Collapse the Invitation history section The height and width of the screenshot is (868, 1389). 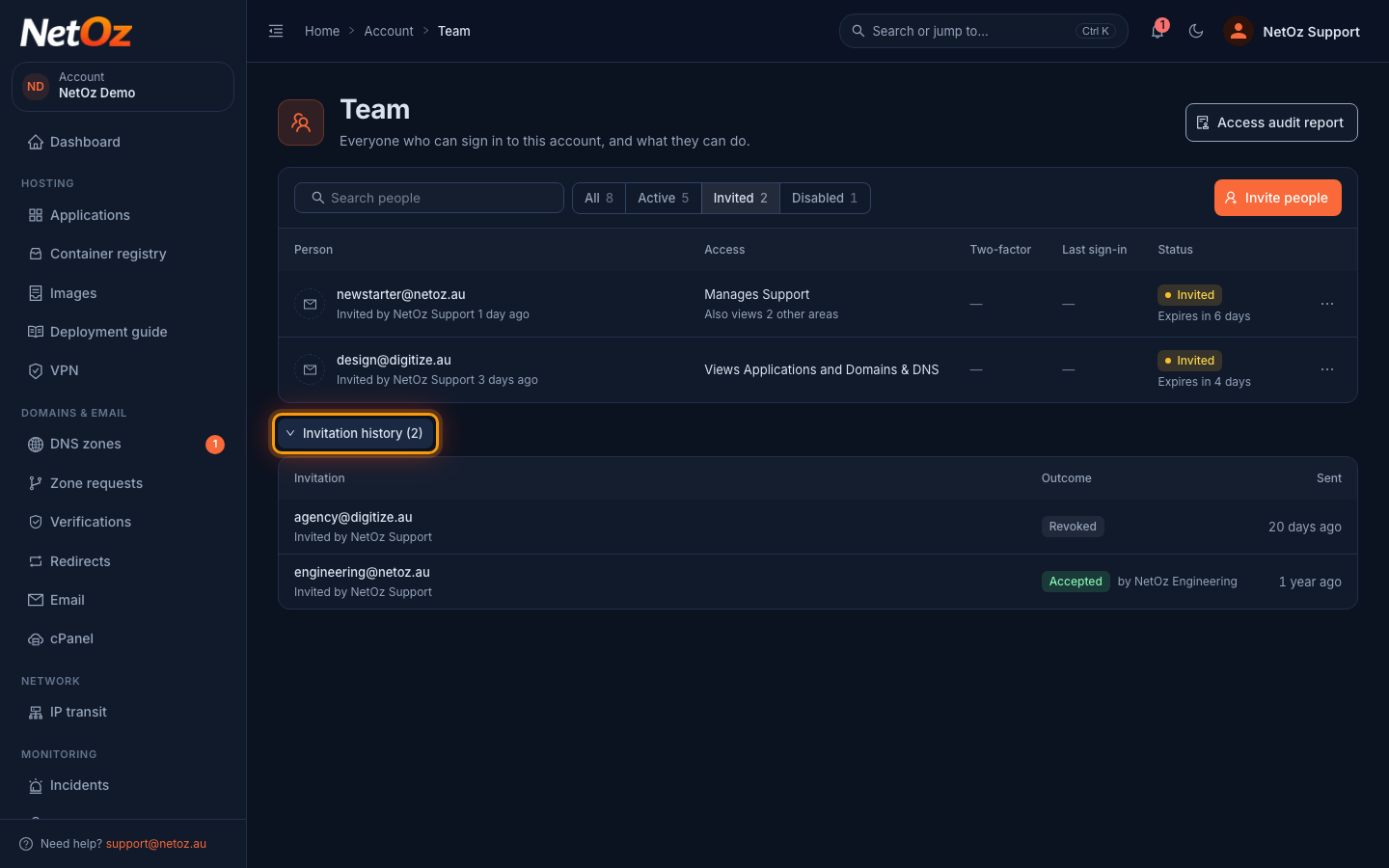coord(357,433)
